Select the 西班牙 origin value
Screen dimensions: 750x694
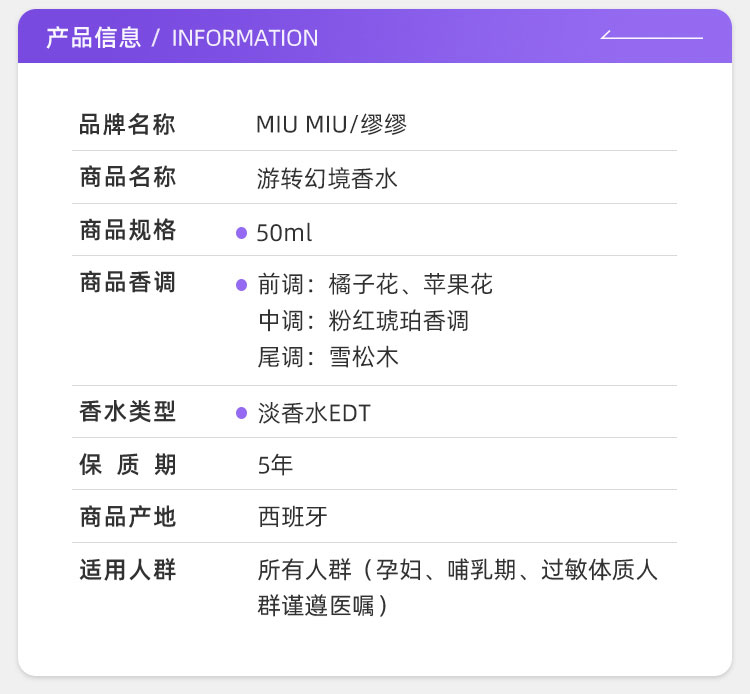pos(292,517)
